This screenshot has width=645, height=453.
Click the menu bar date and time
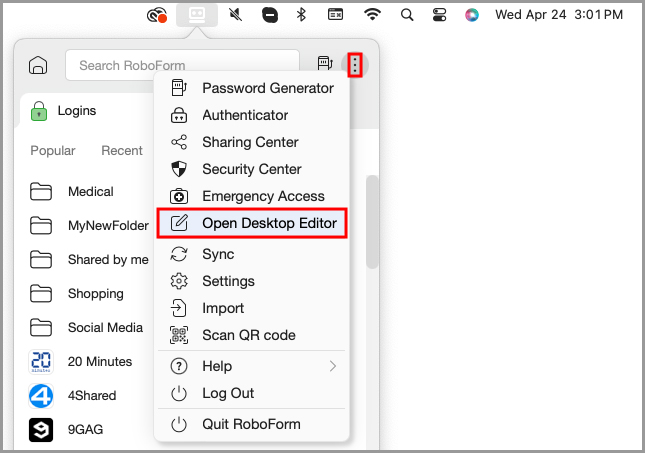[x=559, y=15]
